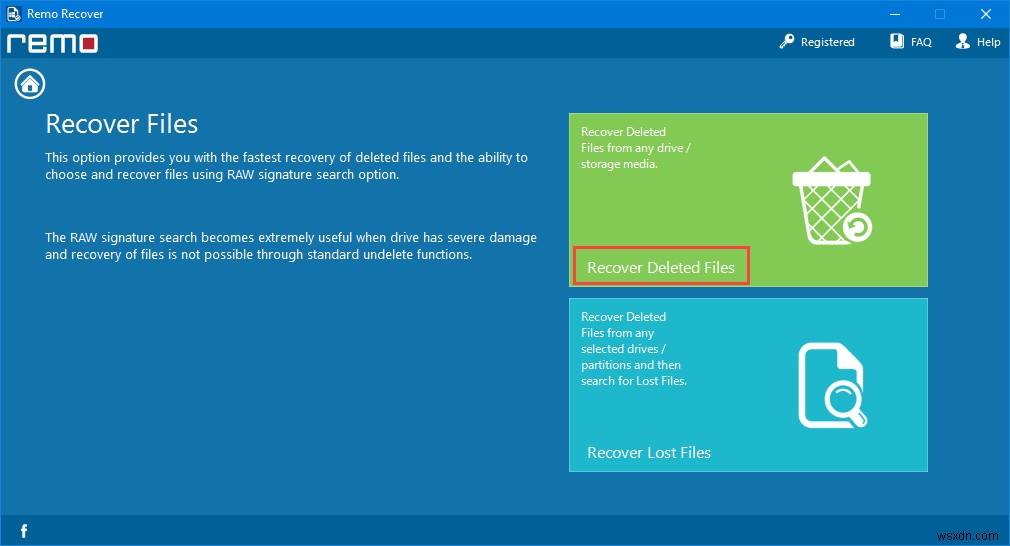Minimize the Remo Recover window
1010x546 pixels.
point(895,14)
